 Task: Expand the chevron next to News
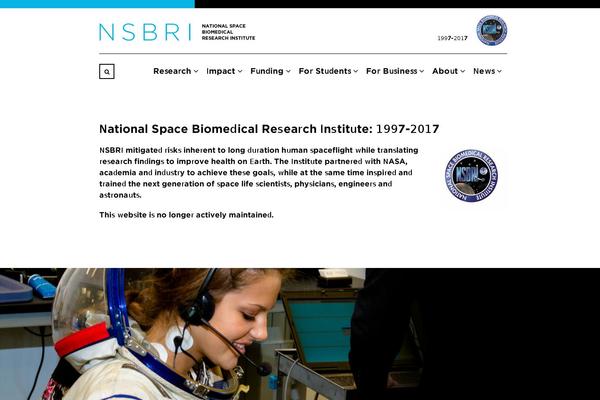499,72
